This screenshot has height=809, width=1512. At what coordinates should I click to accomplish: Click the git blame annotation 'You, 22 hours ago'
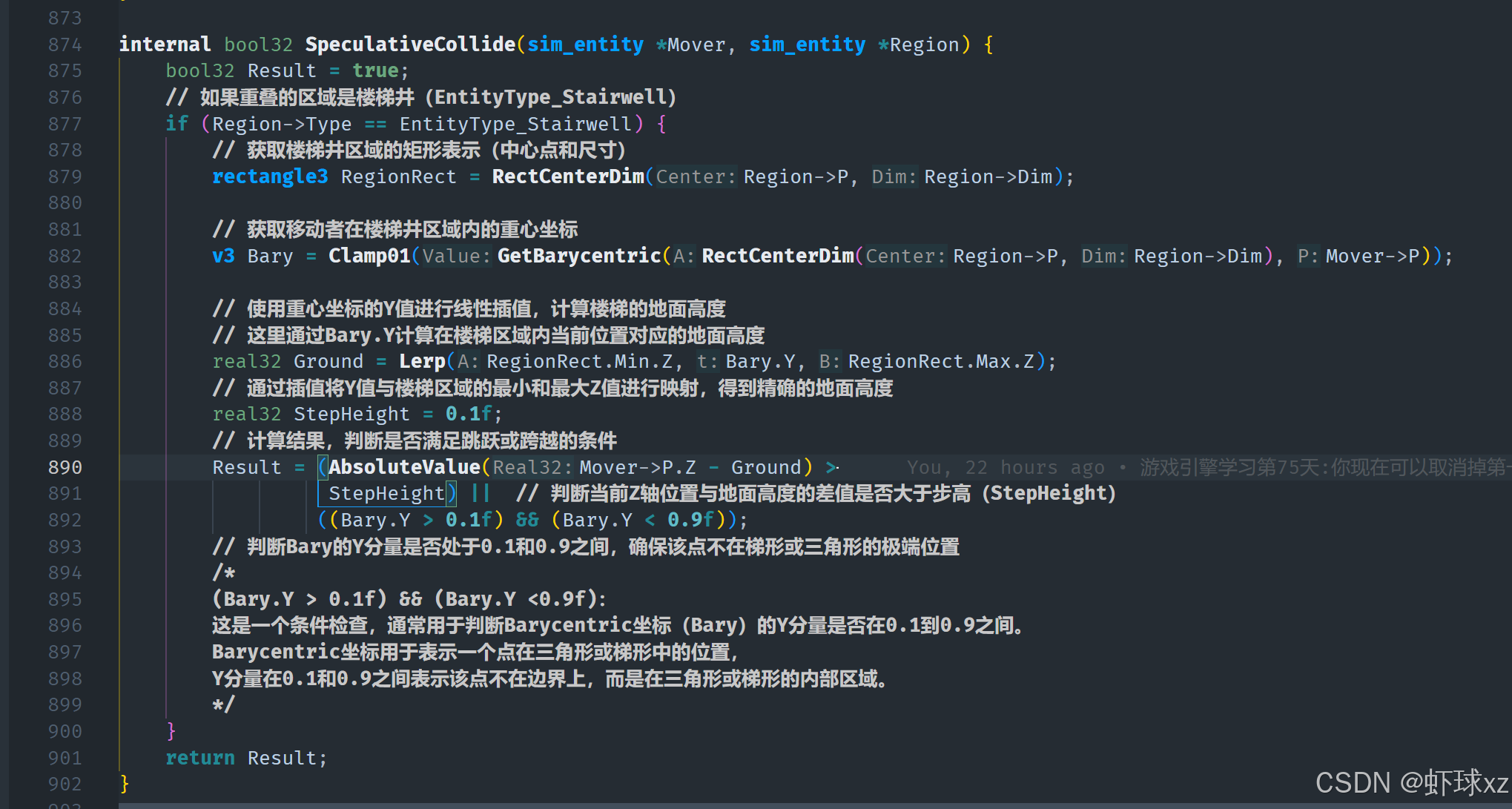pos(1006,467)
